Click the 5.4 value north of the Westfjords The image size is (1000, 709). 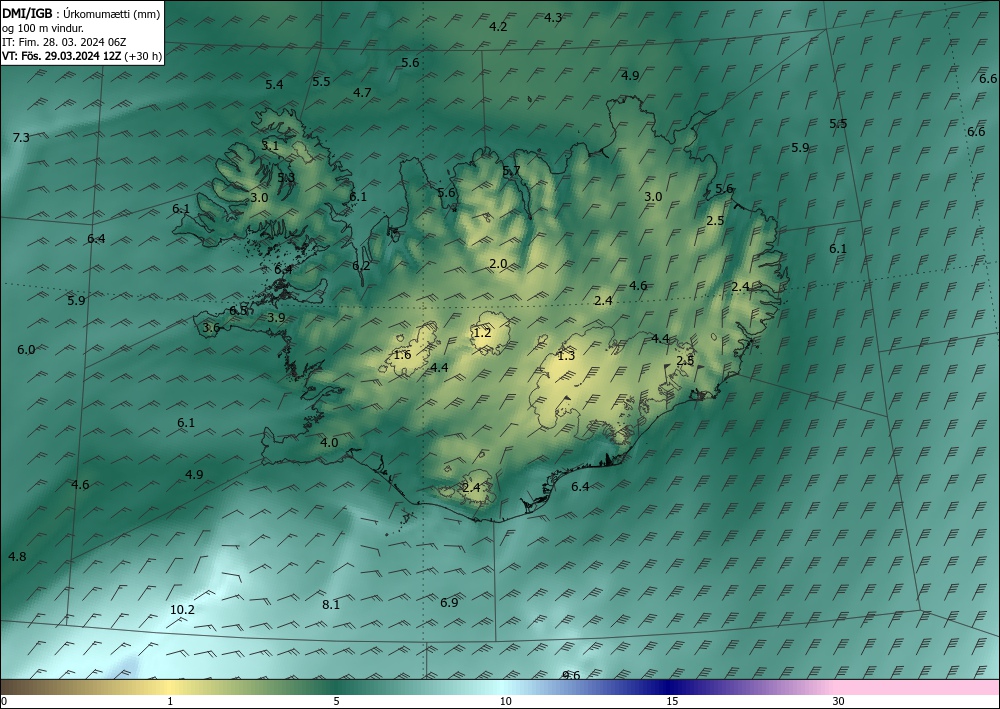click(274, 84)
